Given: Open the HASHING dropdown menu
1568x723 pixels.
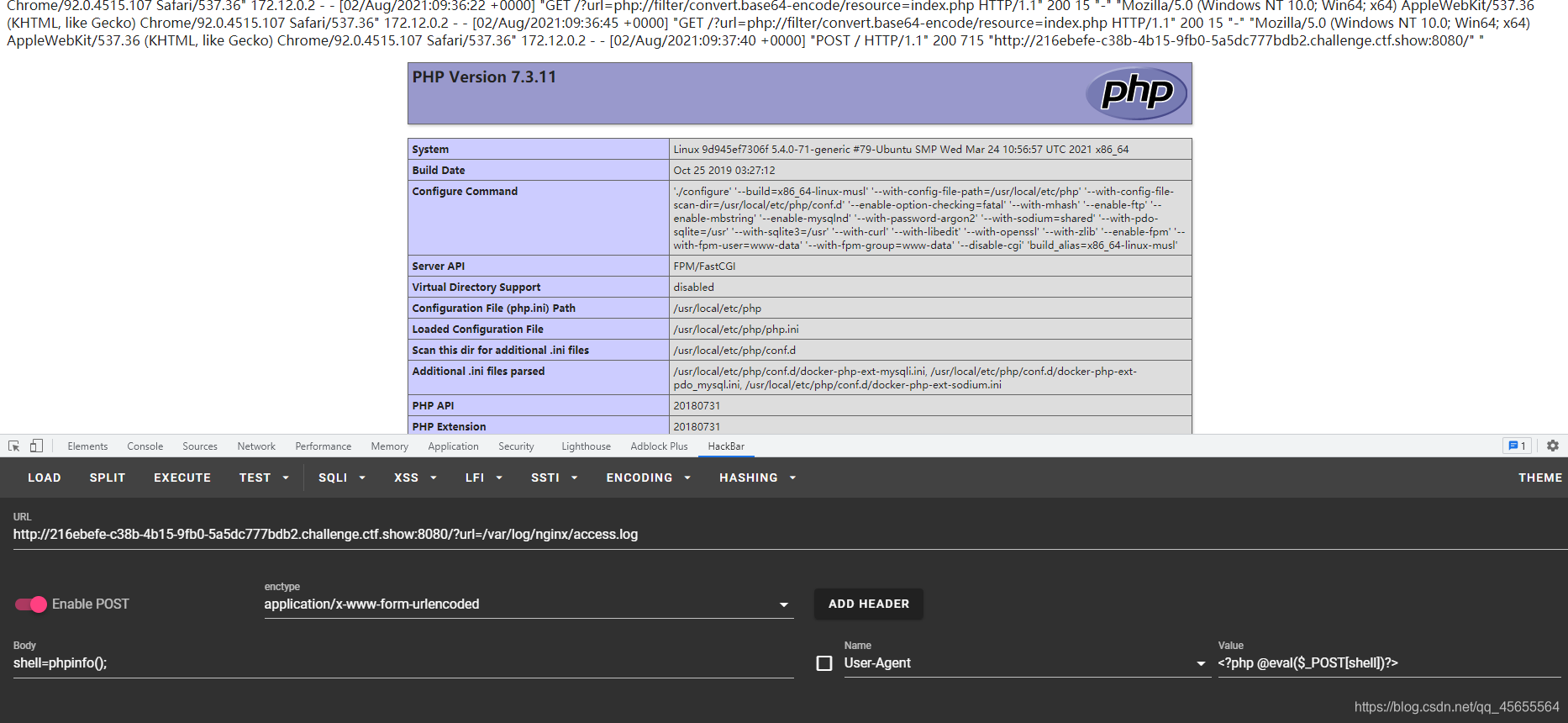Looking at the screenshot, I should click(x=757, y=478).
